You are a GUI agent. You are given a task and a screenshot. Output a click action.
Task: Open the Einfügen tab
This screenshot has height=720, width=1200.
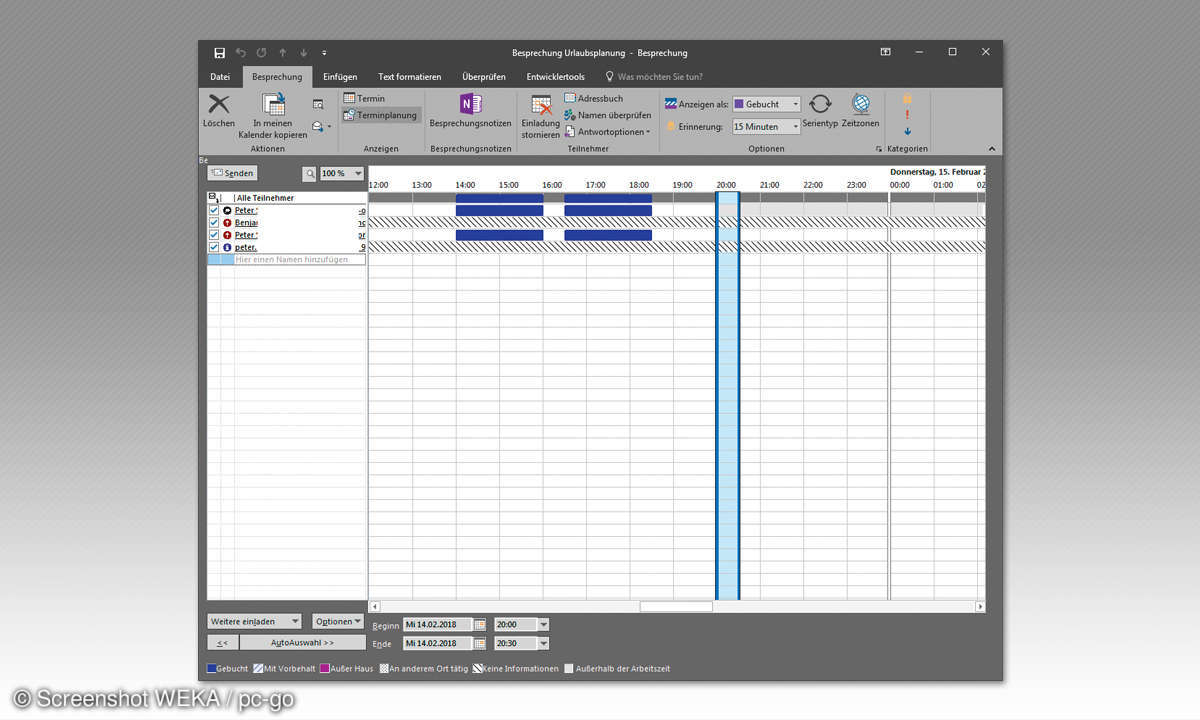pos(340,77)
